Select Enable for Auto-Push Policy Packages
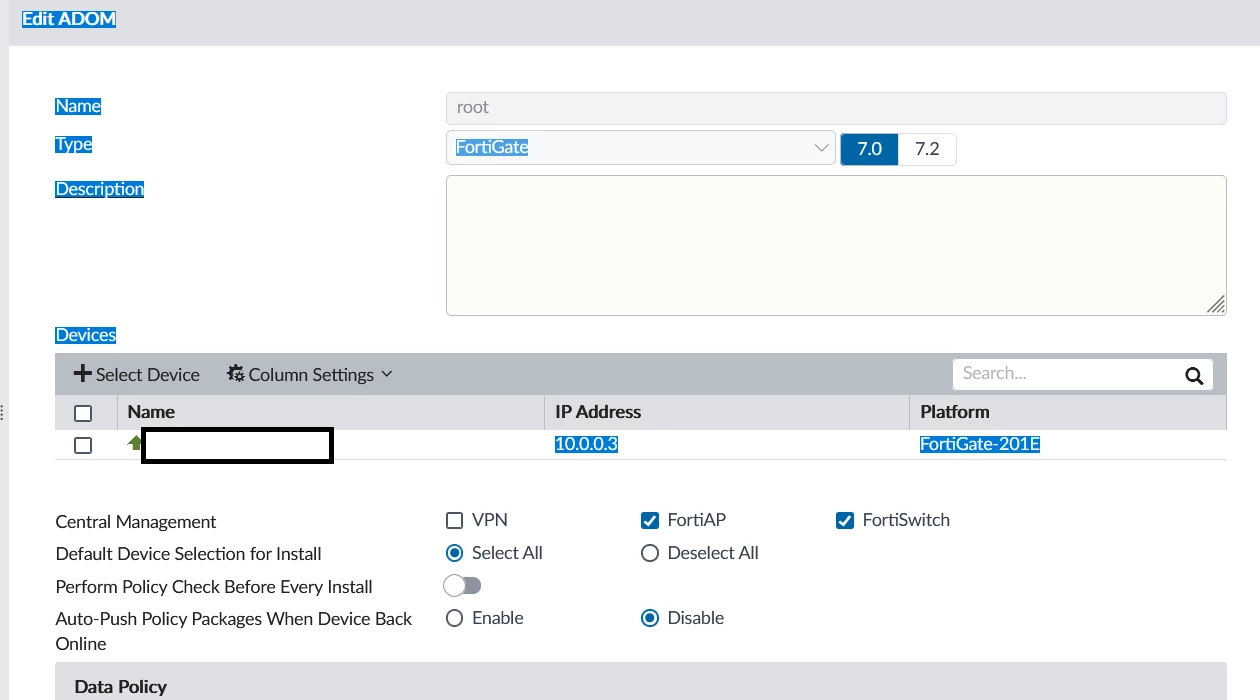 click(x=454, y=618)
